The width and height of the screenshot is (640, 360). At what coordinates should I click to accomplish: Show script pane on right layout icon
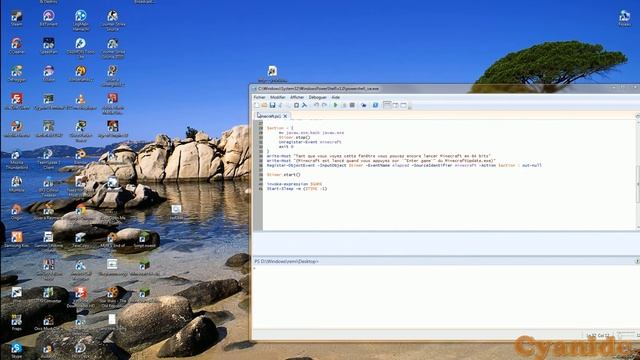pyautogui.click(x=395, y=105)
